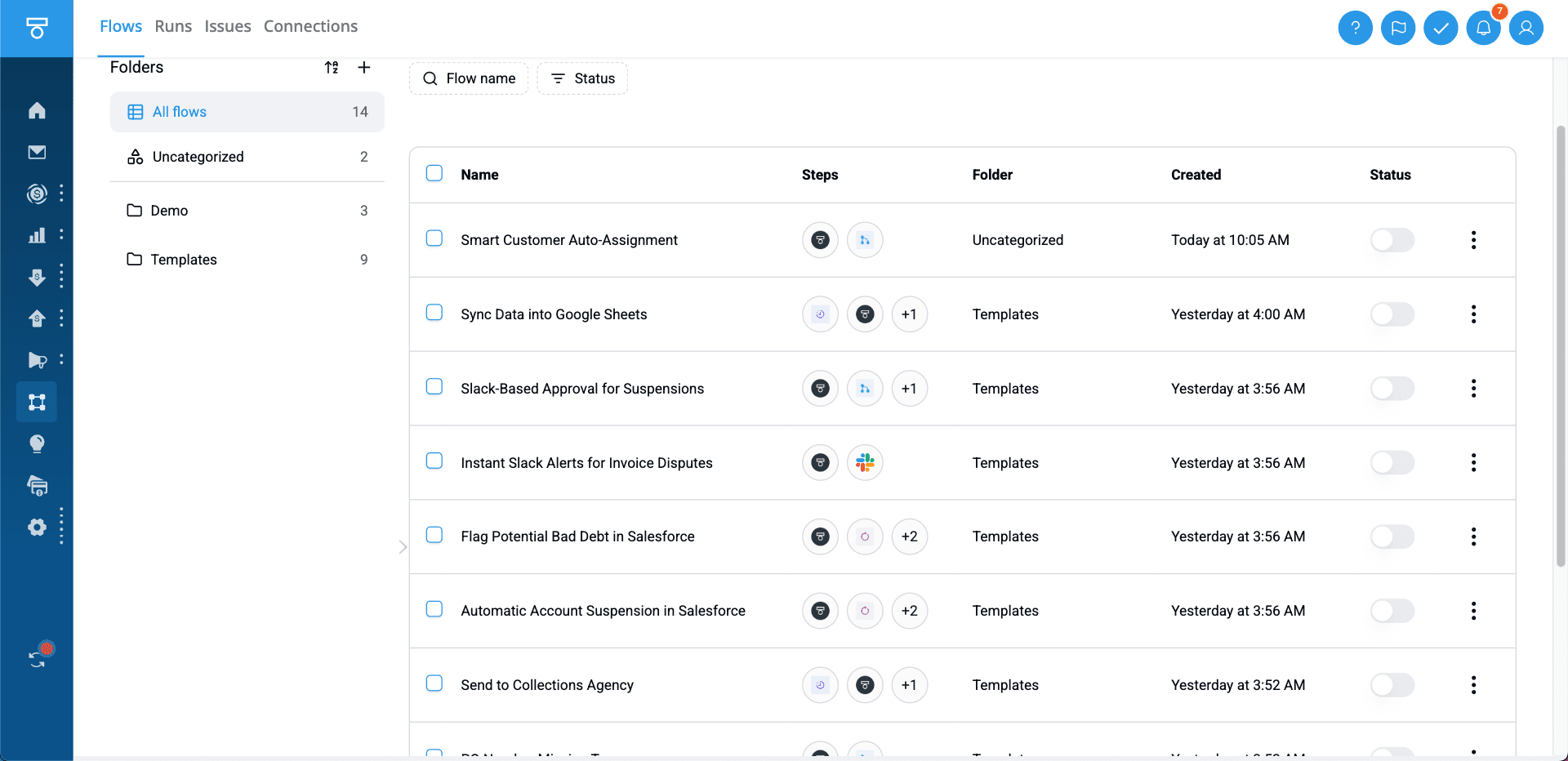
Task: Expand the collapsed side panel chevron
Action: point(403,547)
